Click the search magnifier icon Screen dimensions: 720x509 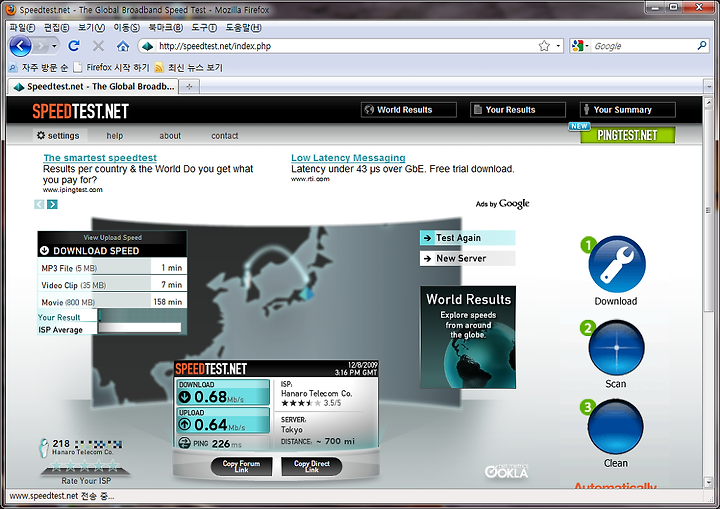tap(702, 46)
